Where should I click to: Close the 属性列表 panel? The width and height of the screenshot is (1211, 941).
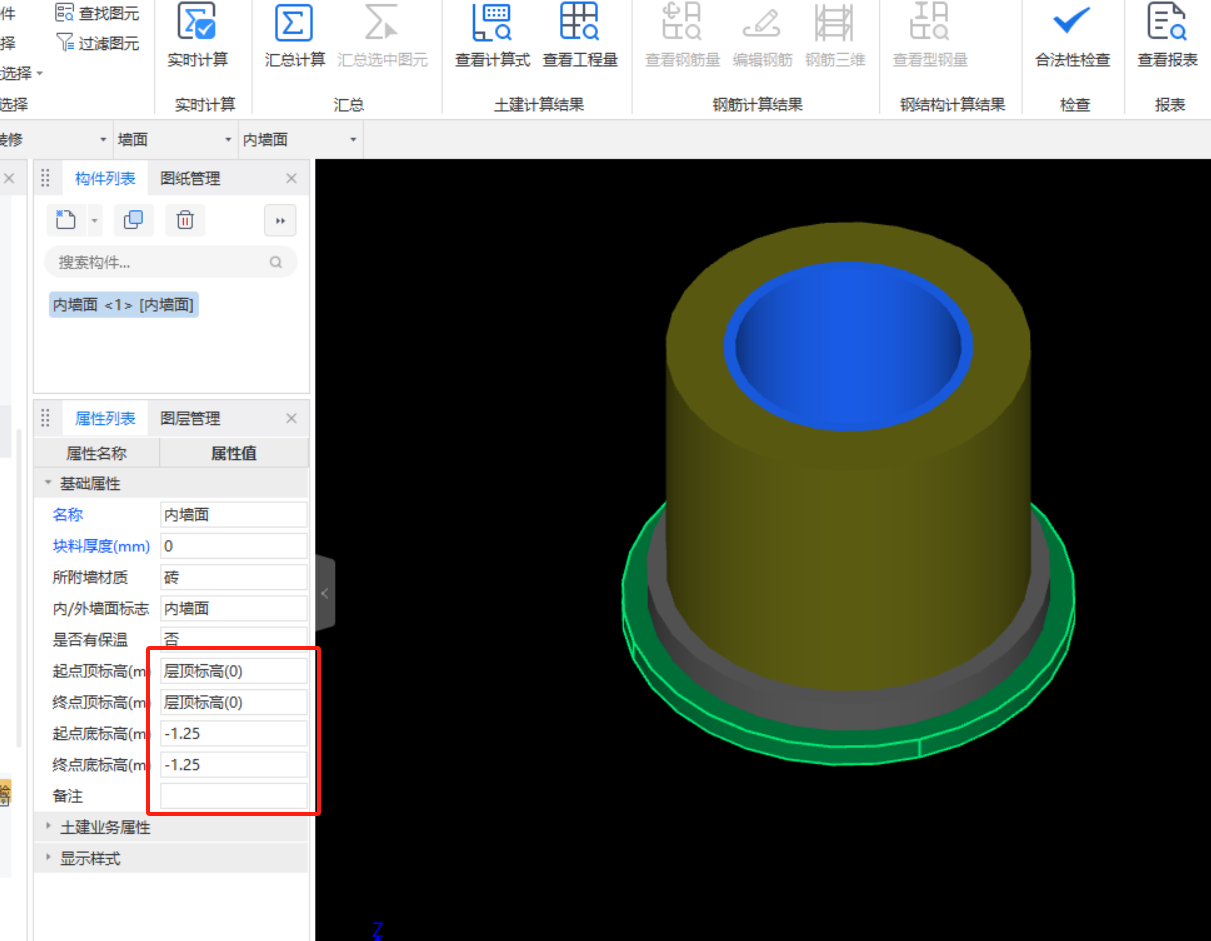pyautogui.click(x=291, y=418)
